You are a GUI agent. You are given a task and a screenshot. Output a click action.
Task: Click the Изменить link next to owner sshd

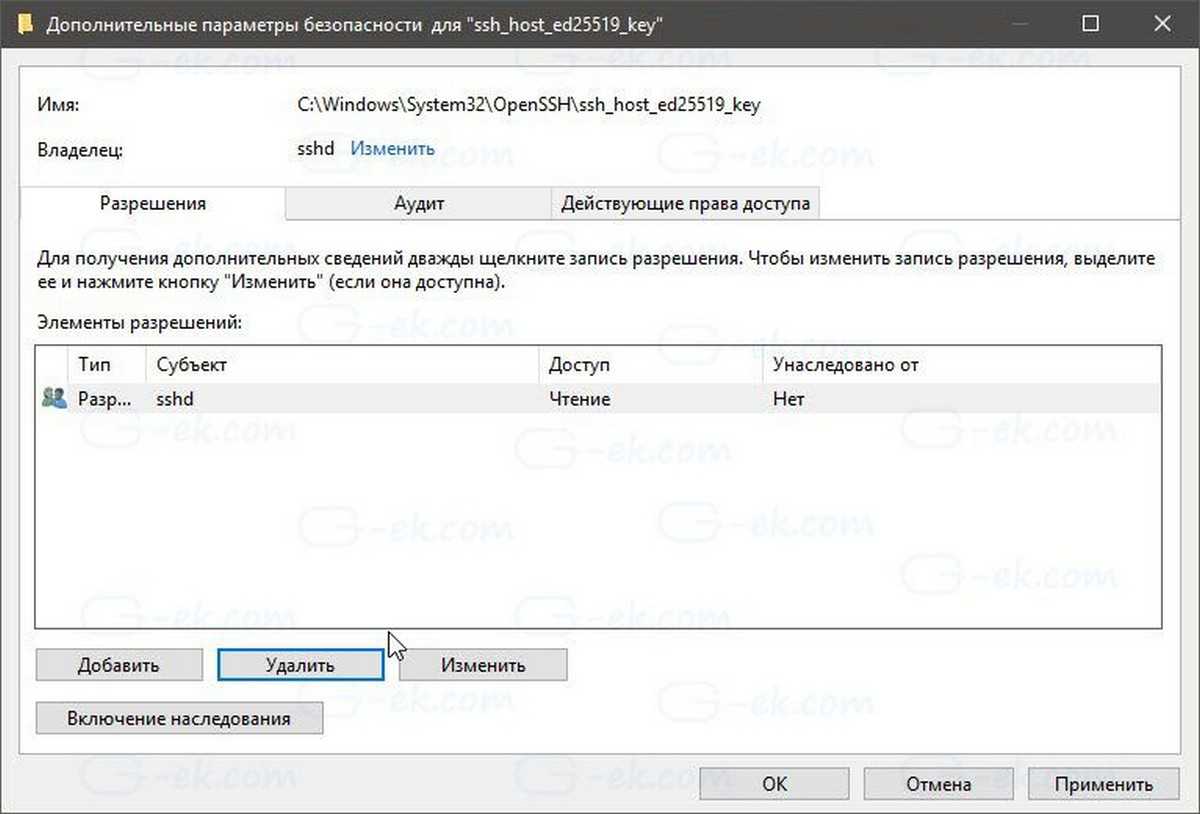tap(392, 149)
